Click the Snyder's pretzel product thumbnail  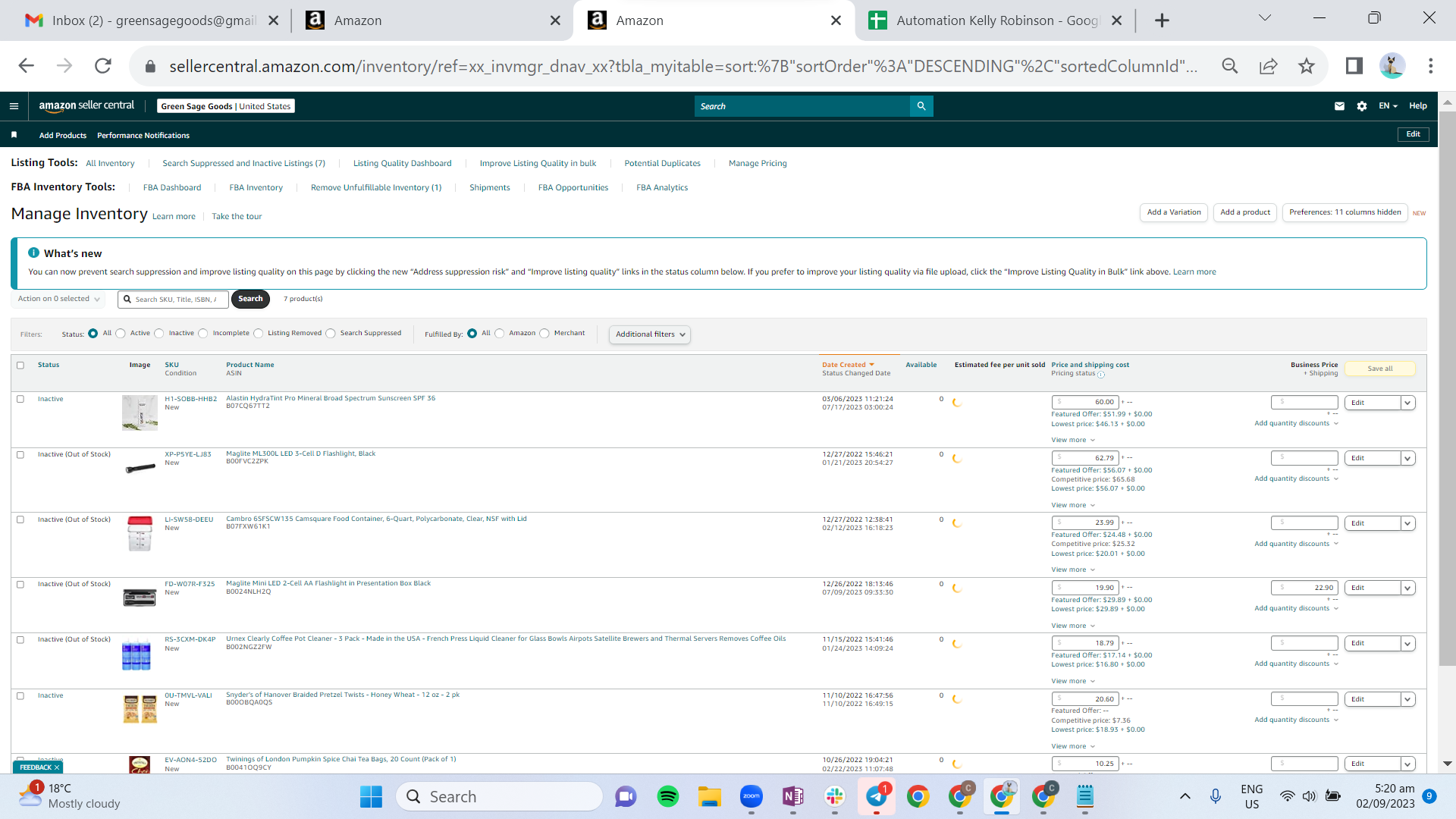140,709
